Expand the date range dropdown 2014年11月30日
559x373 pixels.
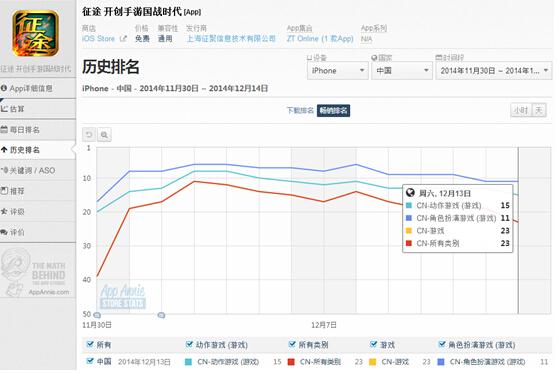[494, 71]
